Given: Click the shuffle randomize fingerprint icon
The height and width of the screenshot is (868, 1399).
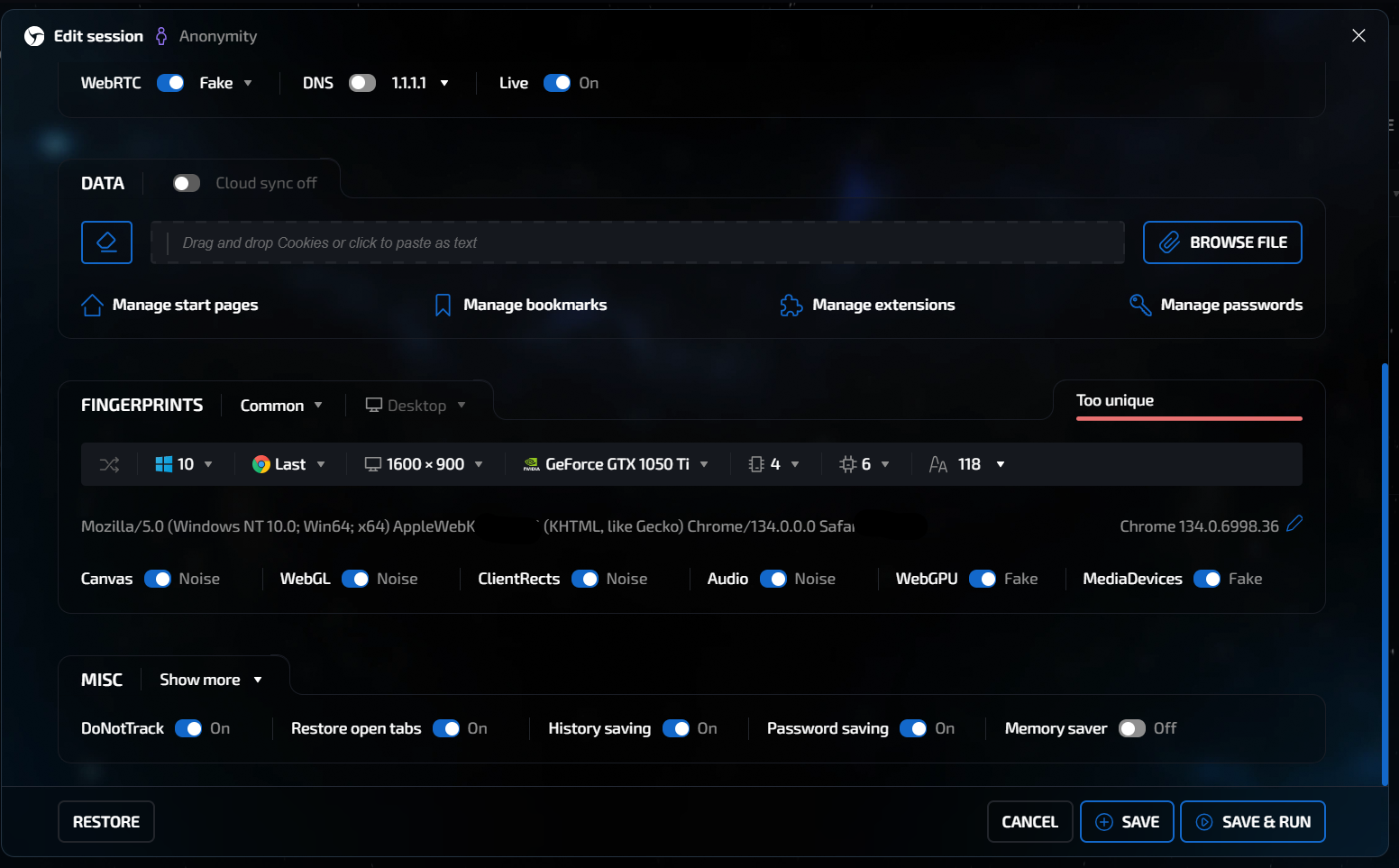Looking at the screenshot, I should pos(109,464).
